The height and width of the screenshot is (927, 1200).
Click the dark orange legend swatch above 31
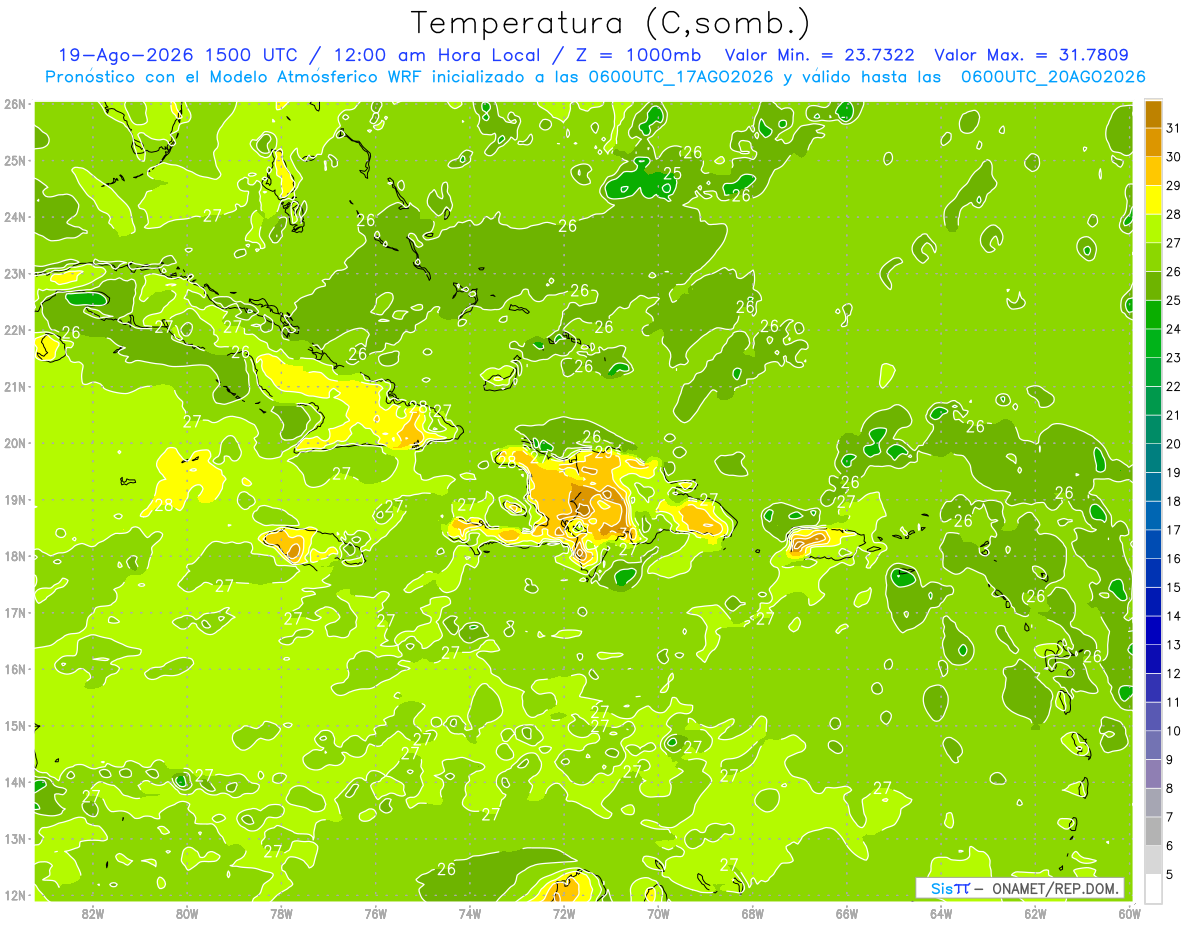[1153, 114]
